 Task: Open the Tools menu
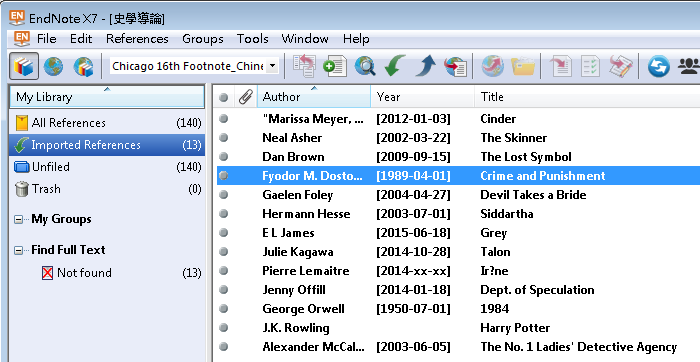pos(252,39)
